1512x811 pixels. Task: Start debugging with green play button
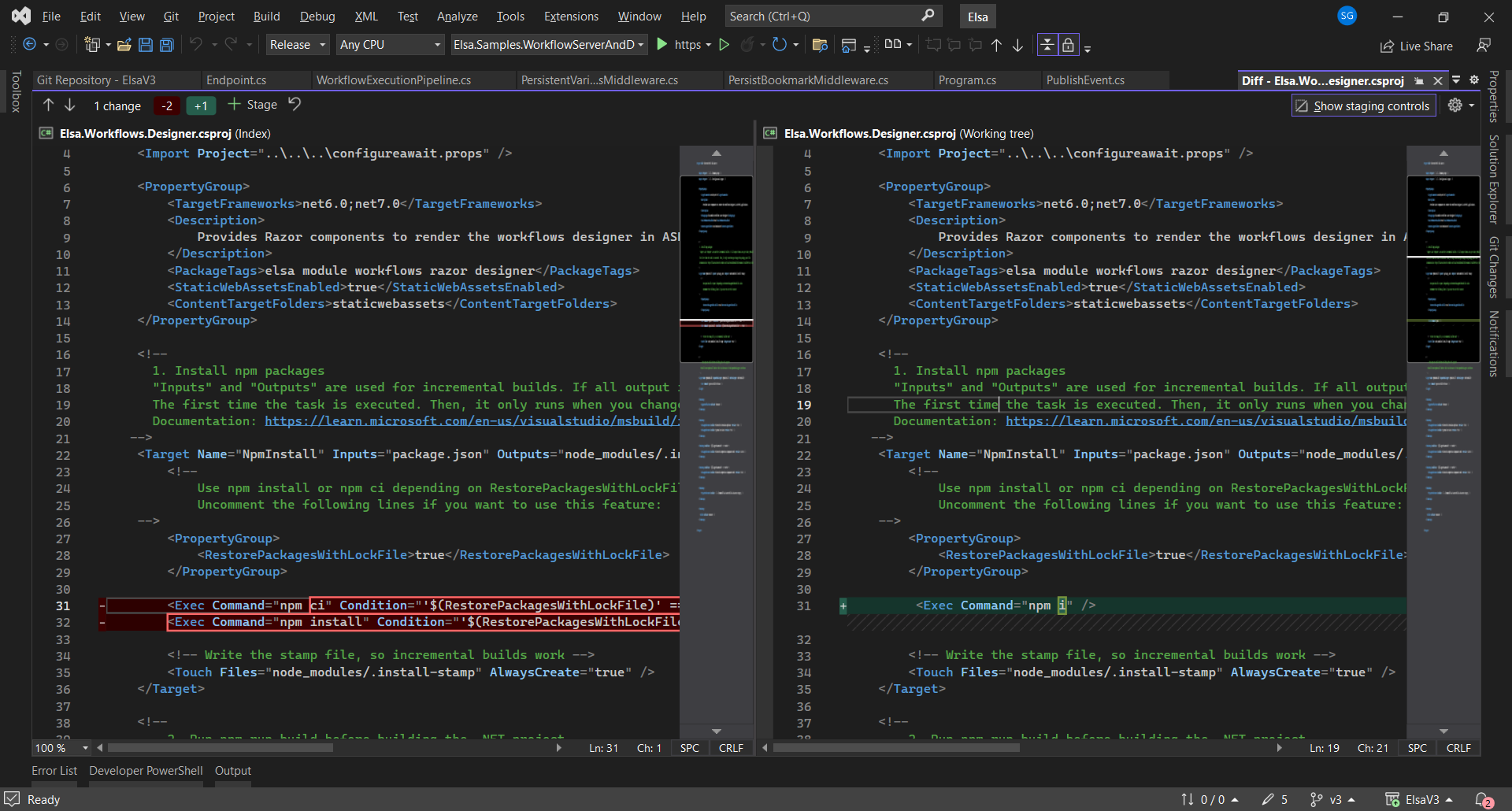662,45
